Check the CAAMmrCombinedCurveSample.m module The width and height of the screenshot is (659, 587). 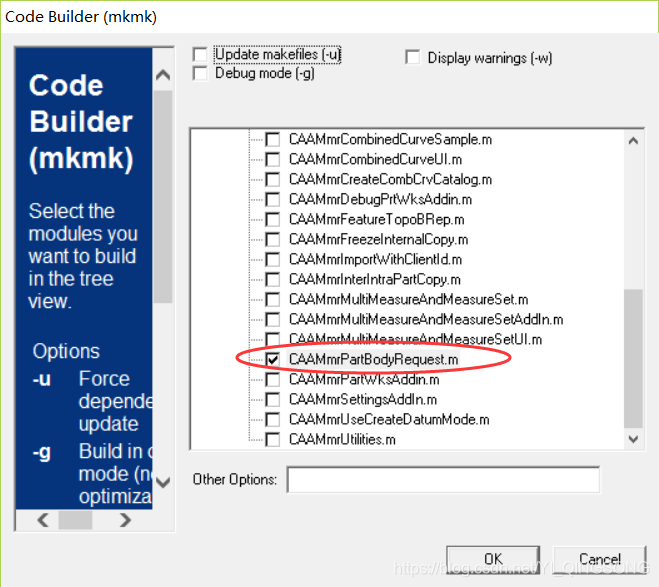(x=272, y=139)
